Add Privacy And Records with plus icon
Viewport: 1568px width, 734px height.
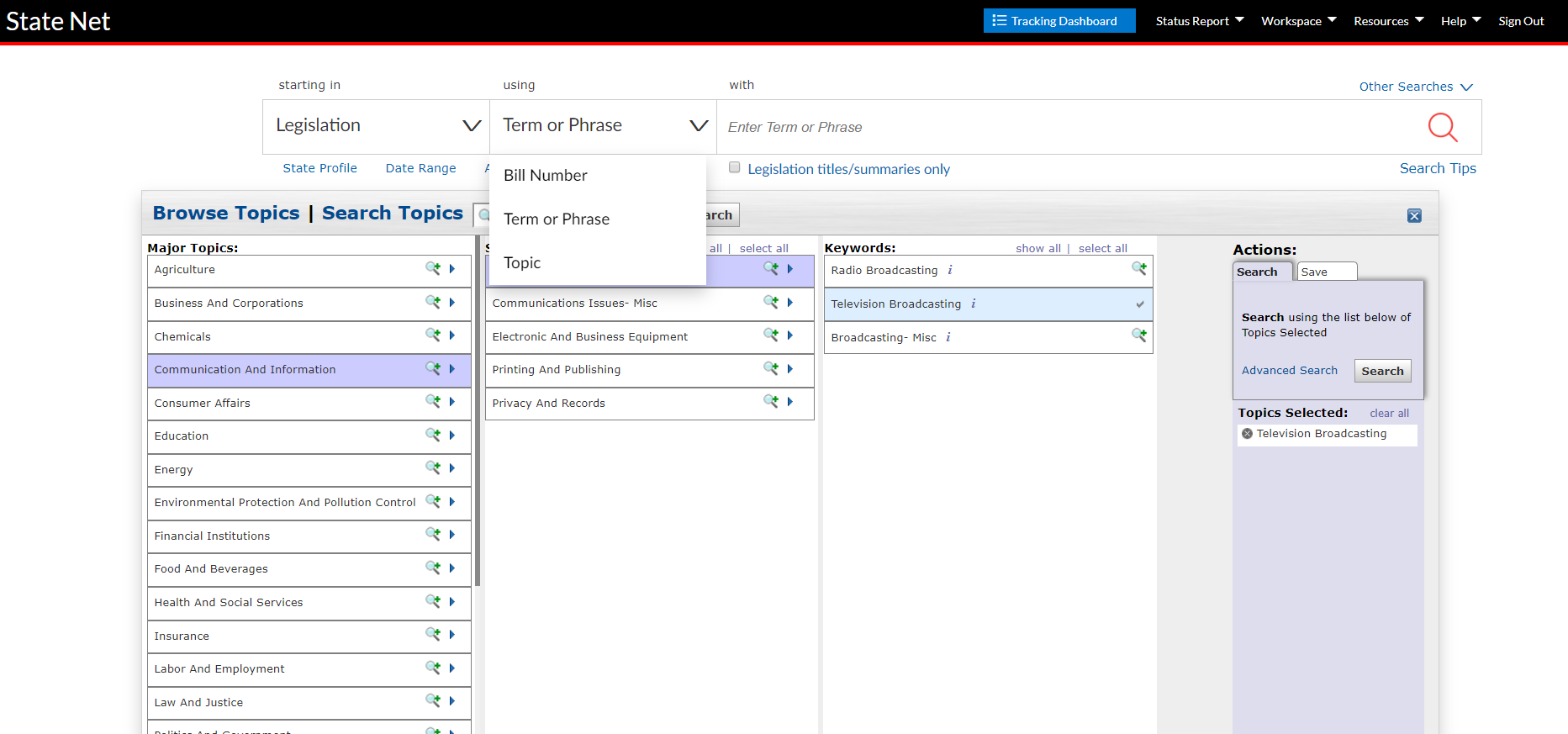770,401
